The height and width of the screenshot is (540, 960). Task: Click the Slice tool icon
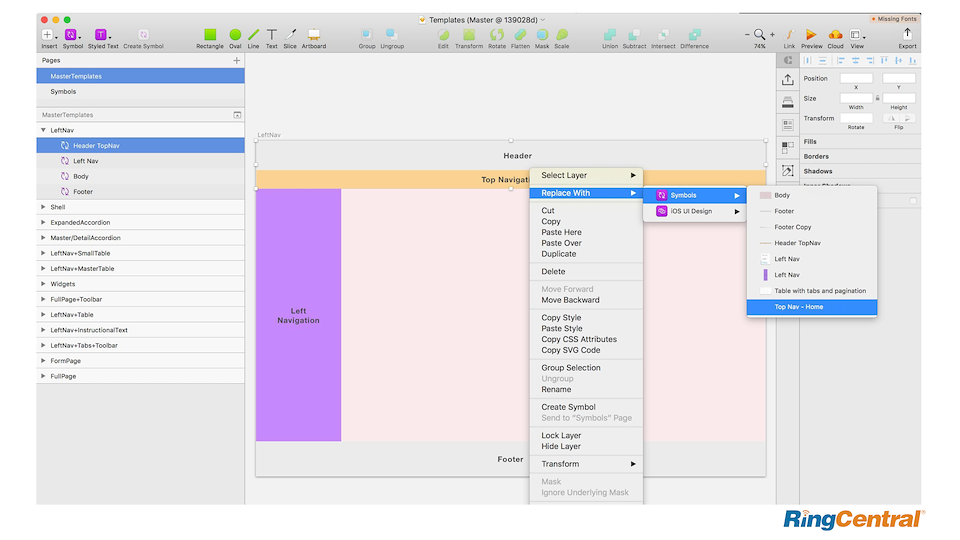290,36
